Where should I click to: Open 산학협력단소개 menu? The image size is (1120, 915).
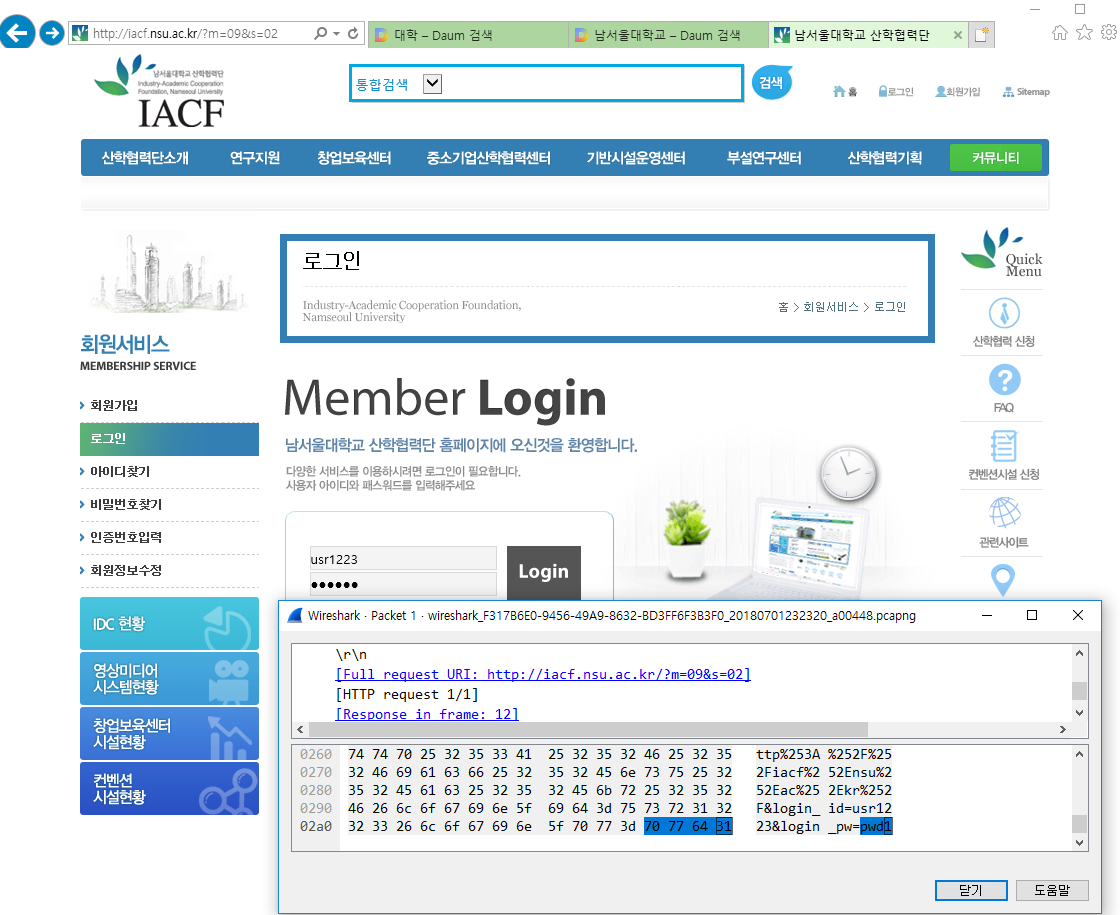point(145,158)
